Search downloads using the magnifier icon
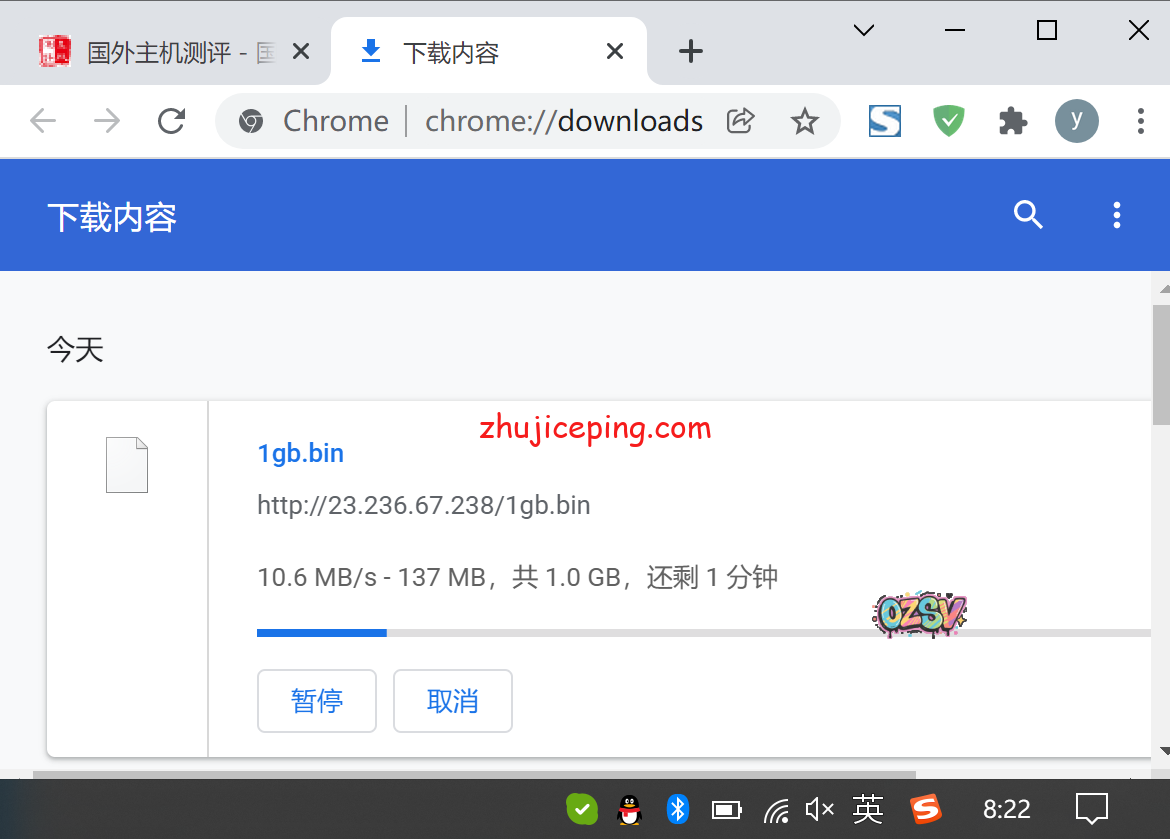The image size is (1170, 839). coord(1028,214)
